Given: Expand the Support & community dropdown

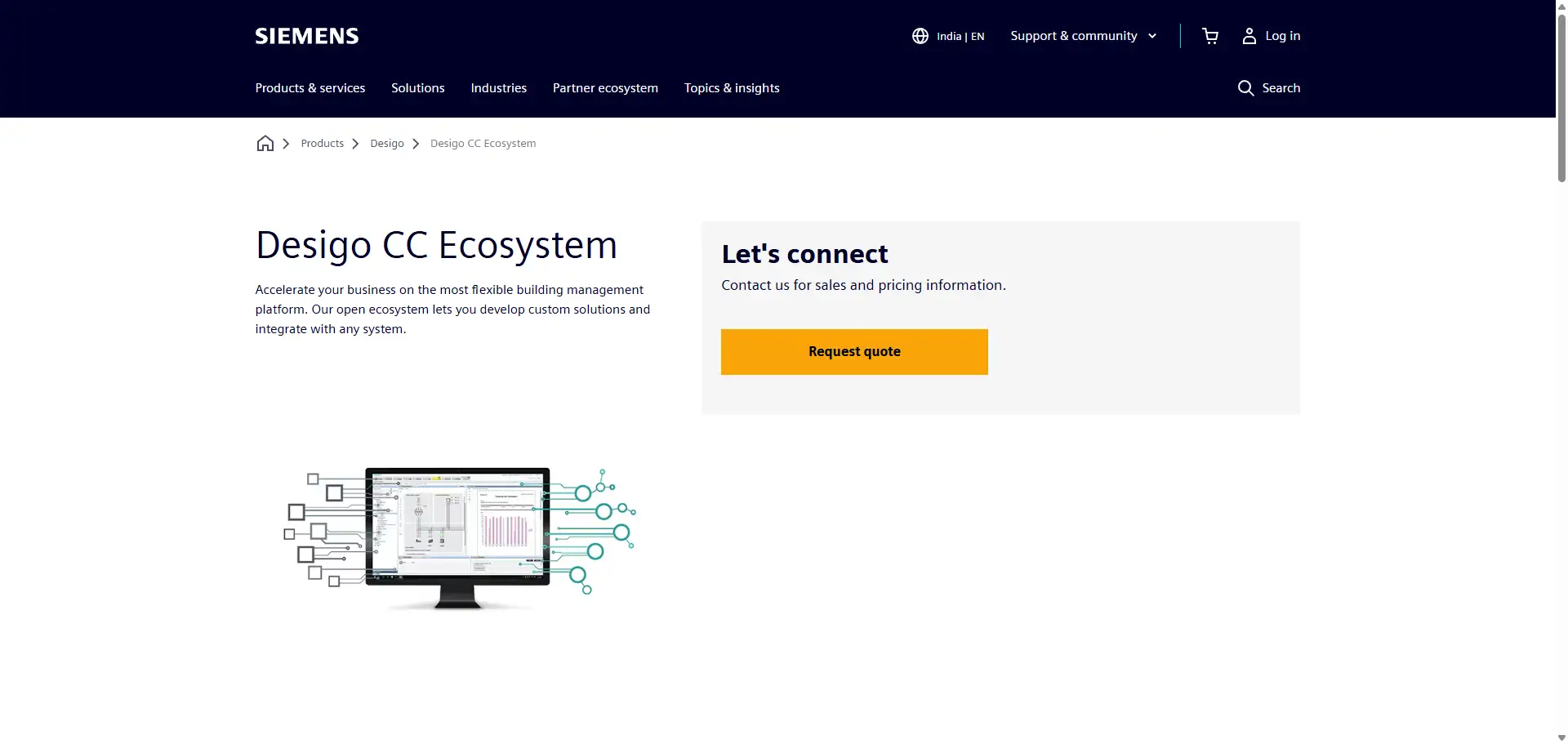Looking at the screenshot, I should (1084, 36).
